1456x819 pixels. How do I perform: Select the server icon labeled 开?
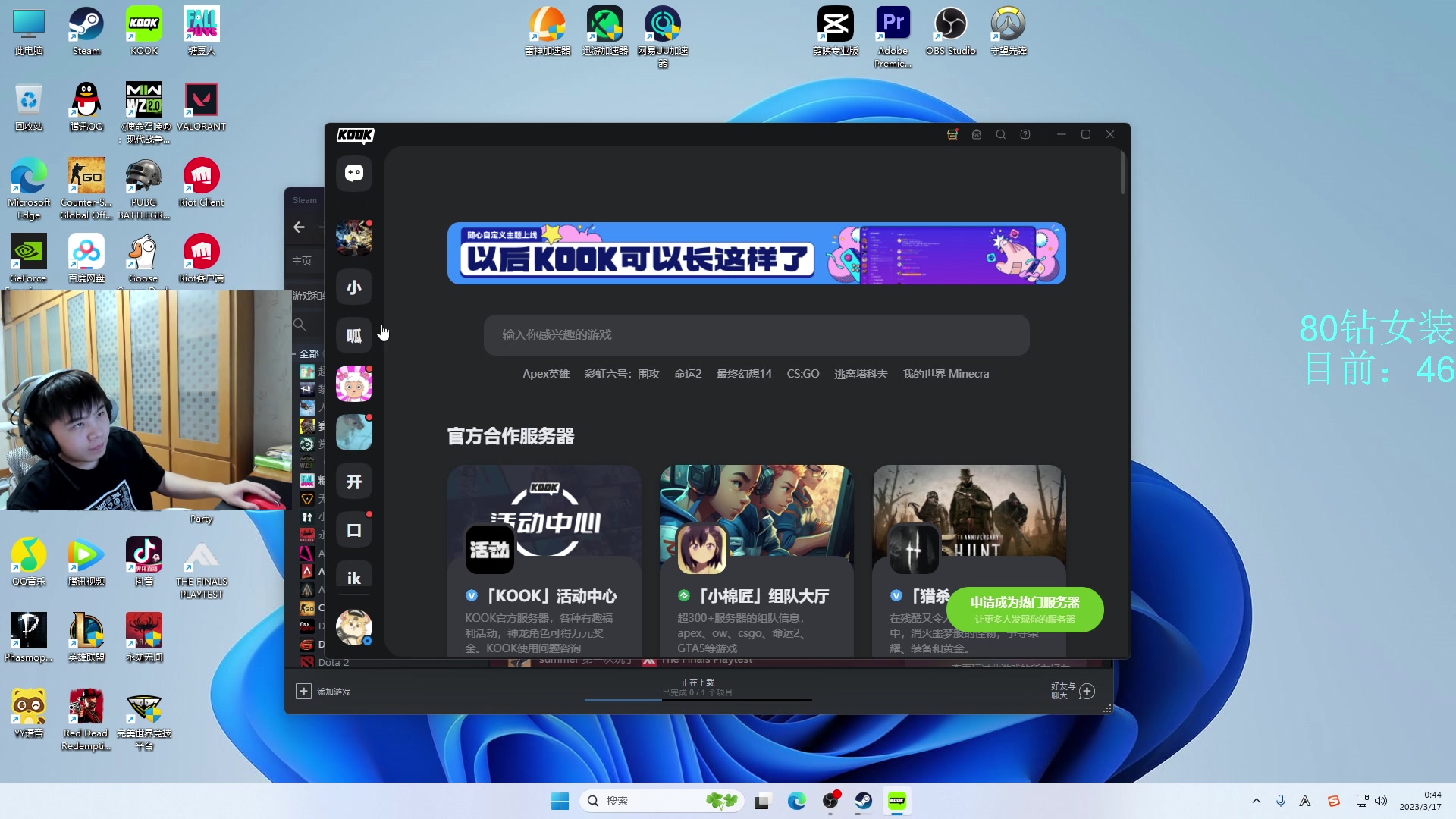[354, 482]
